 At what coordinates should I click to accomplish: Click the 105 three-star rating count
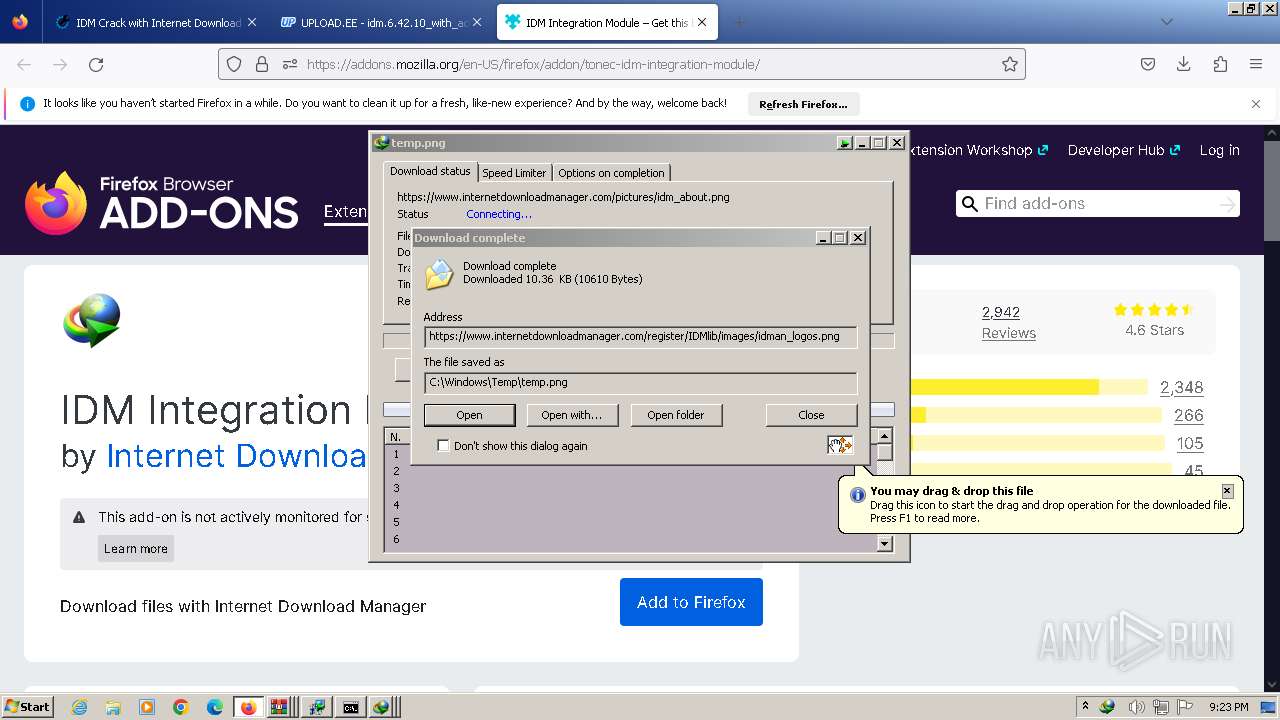click(1189, 443)
